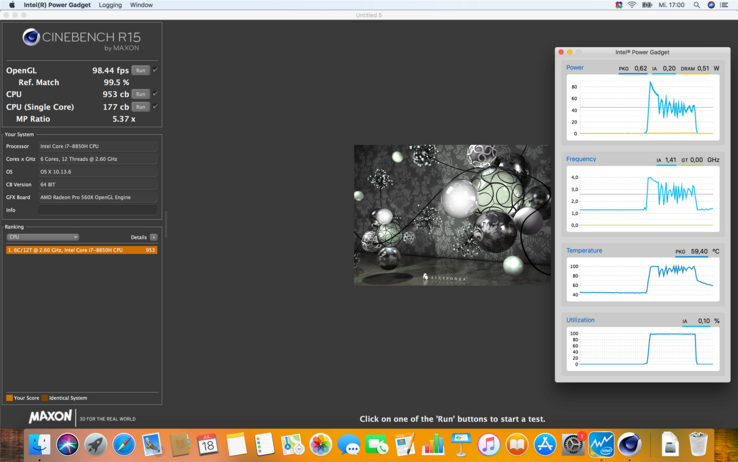738x462 pixels.
Task: Open System Preferences gear in dock
Action: (573, 445)
